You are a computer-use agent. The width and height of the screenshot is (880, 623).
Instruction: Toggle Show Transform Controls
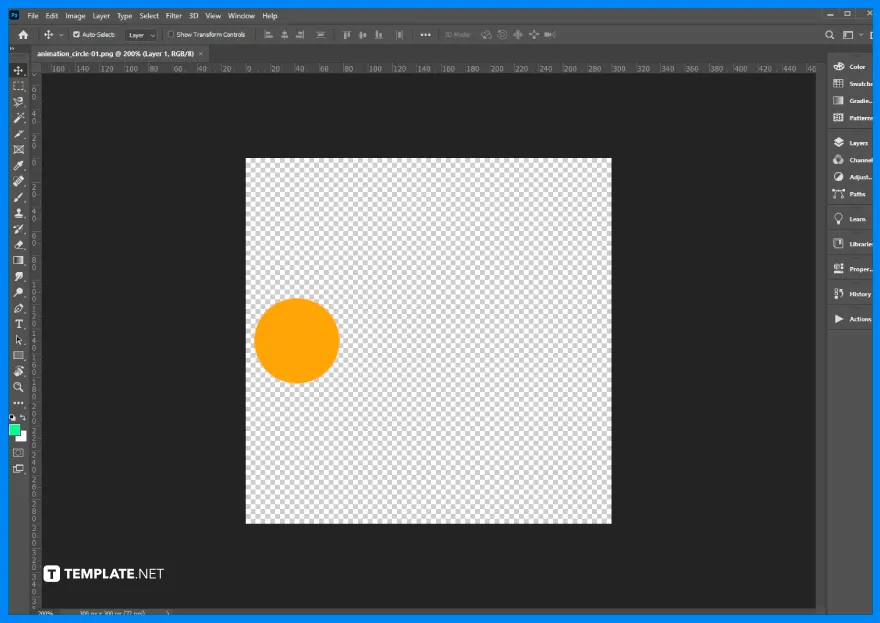[x=170, y=34]
